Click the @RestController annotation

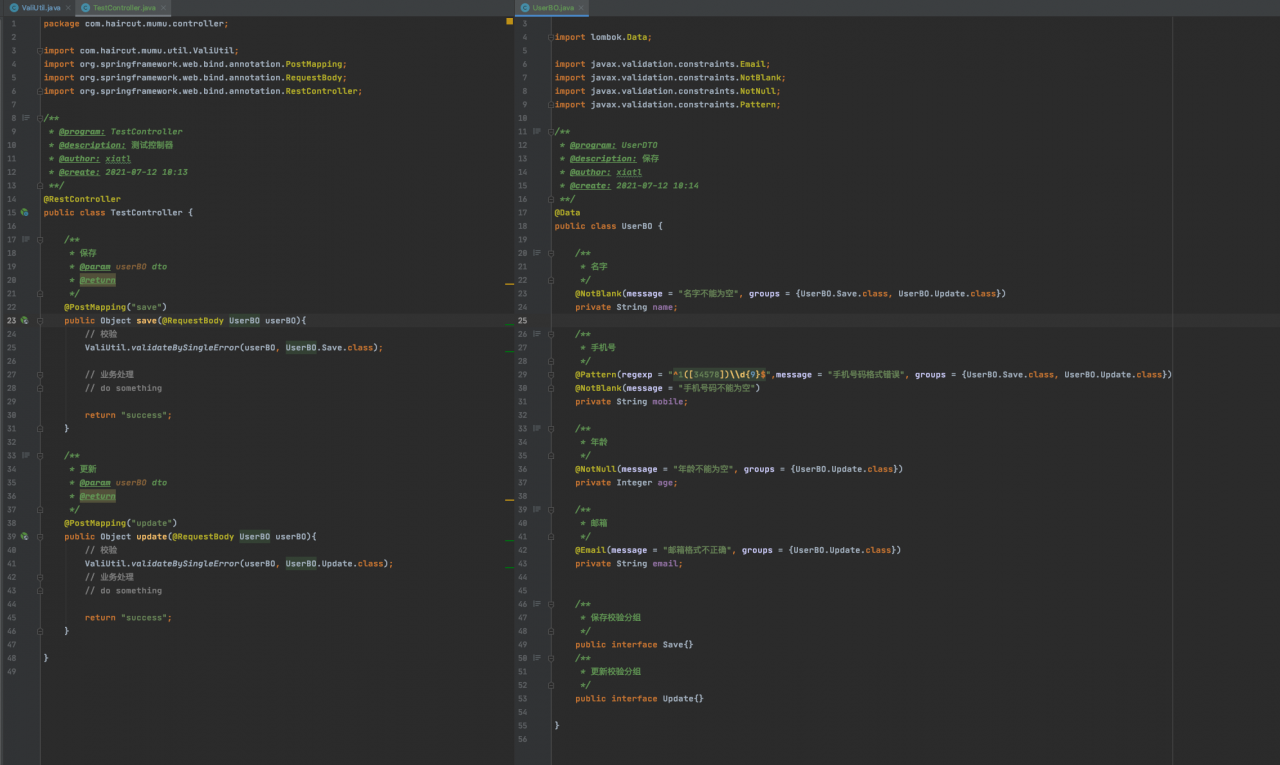pyautogui.click(x=82, y=199)
